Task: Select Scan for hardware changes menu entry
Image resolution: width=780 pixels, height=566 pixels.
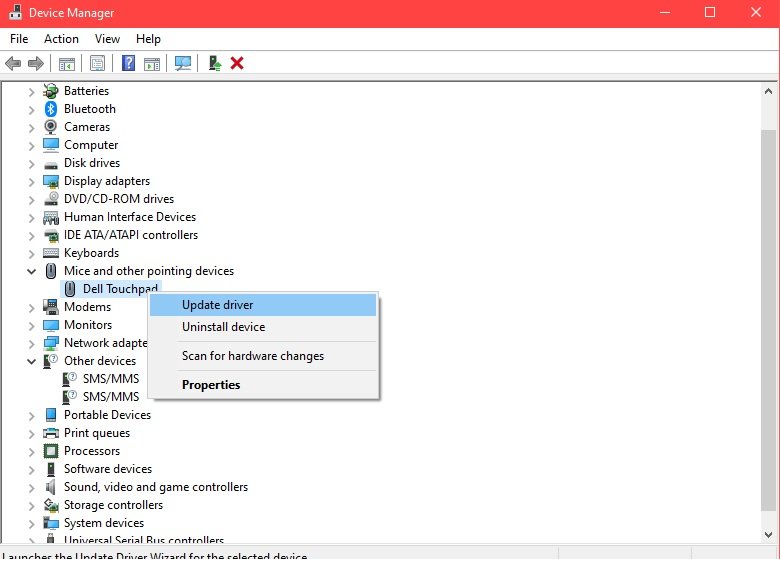Action: click(x=263, y=356)
